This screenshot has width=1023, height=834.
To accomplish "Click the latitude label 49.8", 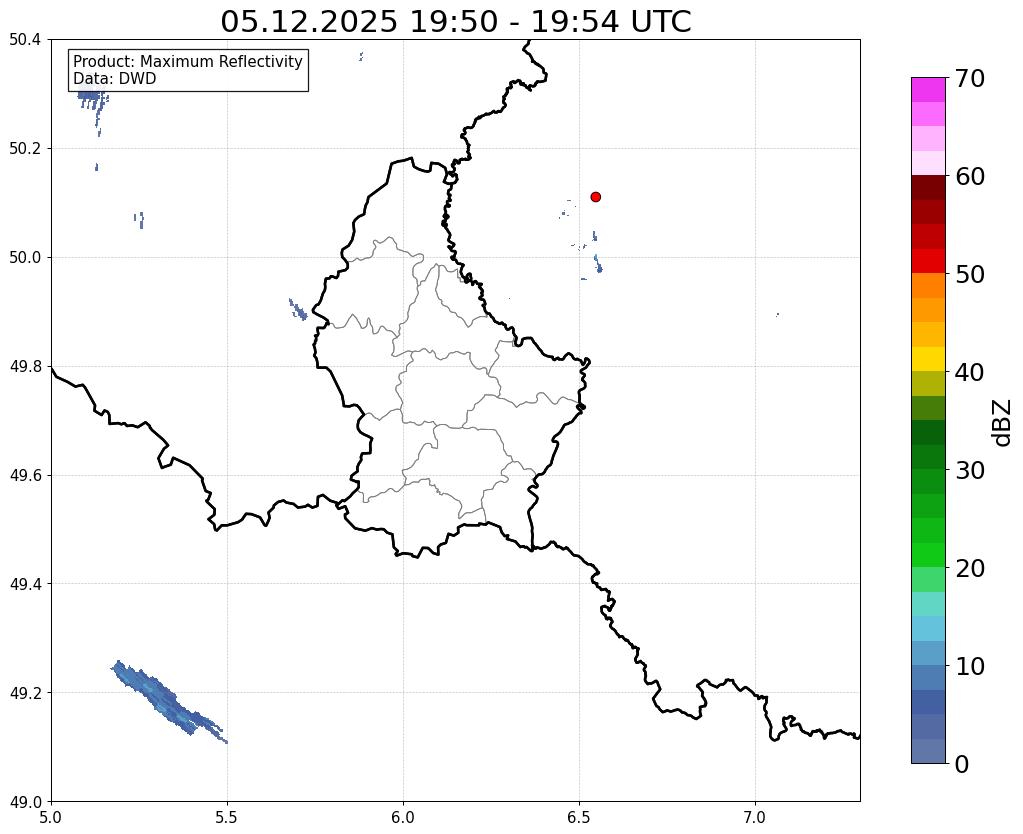I will click(x=25, y=367).
